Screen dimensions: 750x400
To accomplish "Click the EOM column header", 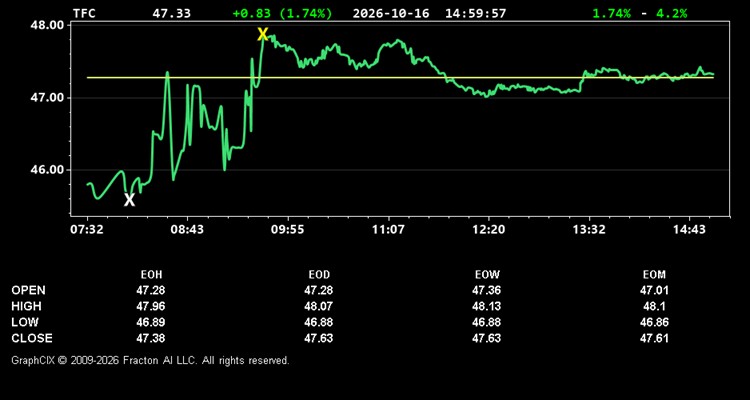I will tap(654, 275).
